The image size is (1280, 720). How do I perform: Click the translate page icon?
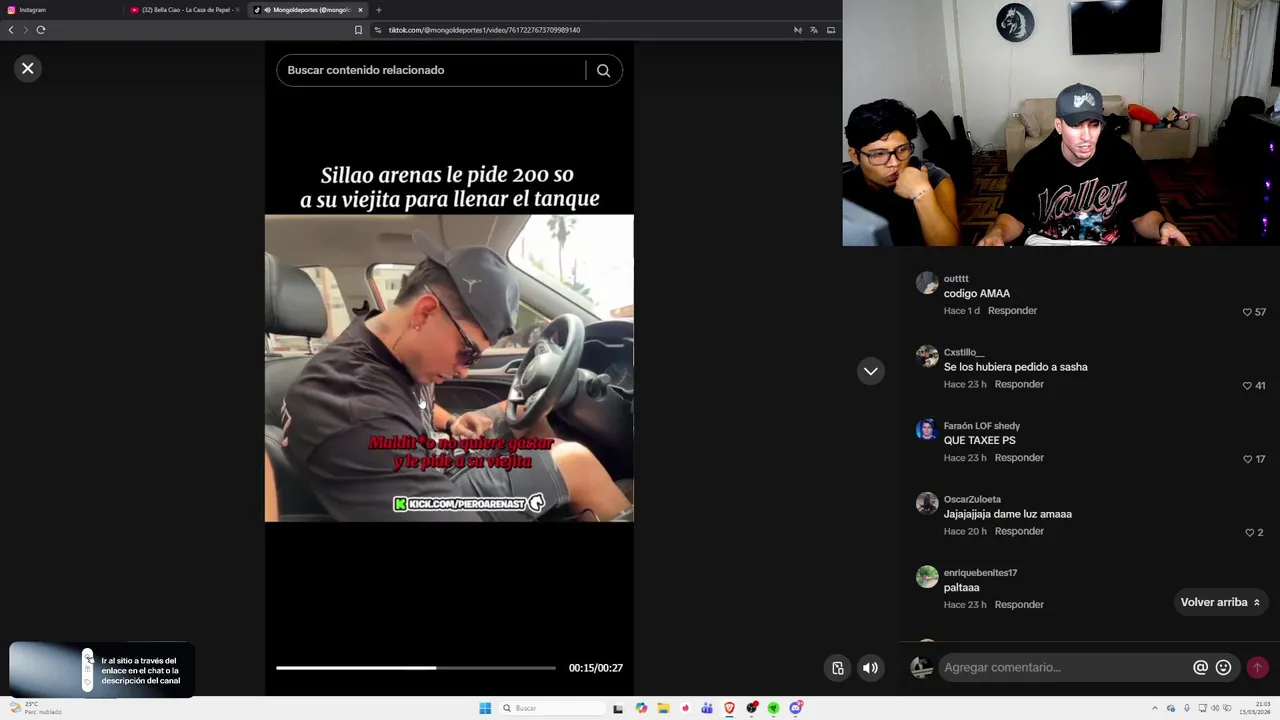click(814, 30)
